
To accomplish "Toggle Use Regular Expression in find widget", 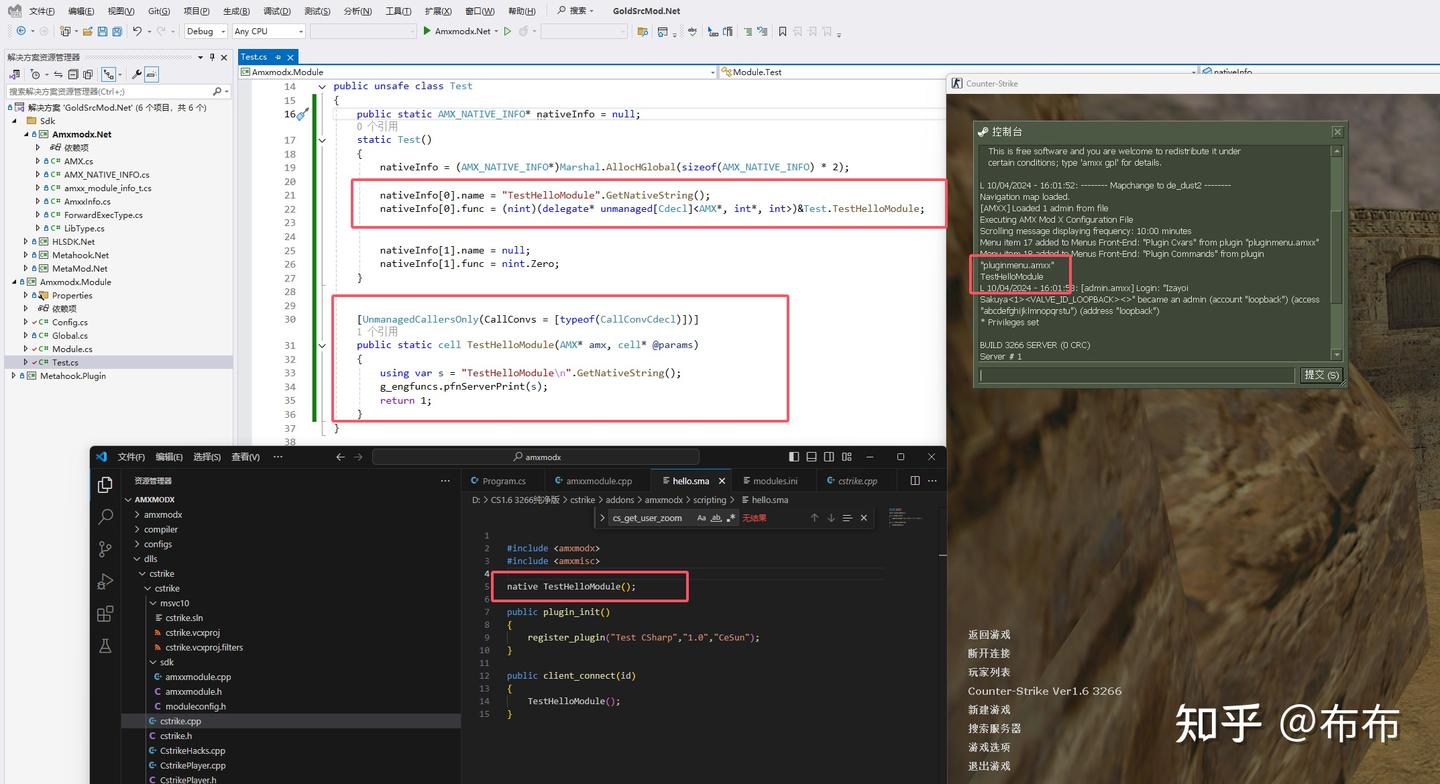I will (x=731, y=518).
